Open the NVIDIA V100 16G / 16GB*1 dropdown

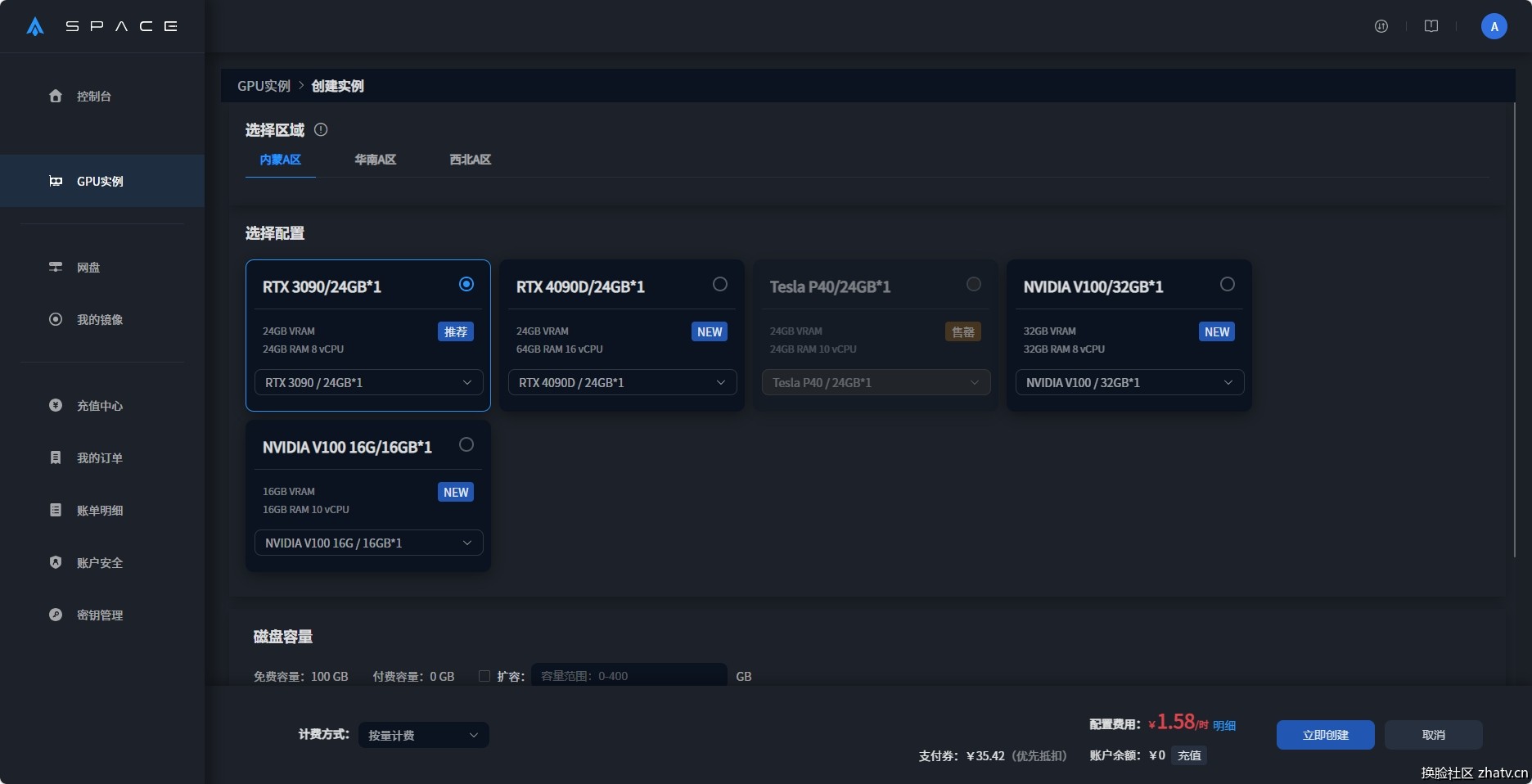(x=368, y=543)
